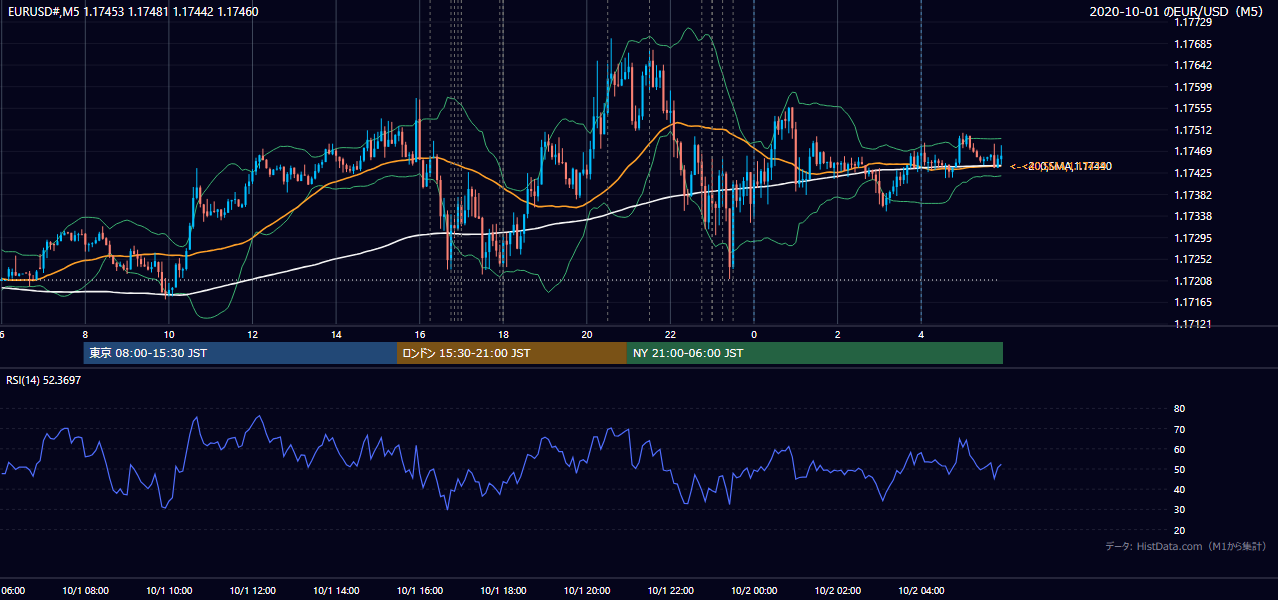Viewport: 1278px width, 600px height.
Task: Click the hour label 4 under price chart
Action: (x=921, y=335)
